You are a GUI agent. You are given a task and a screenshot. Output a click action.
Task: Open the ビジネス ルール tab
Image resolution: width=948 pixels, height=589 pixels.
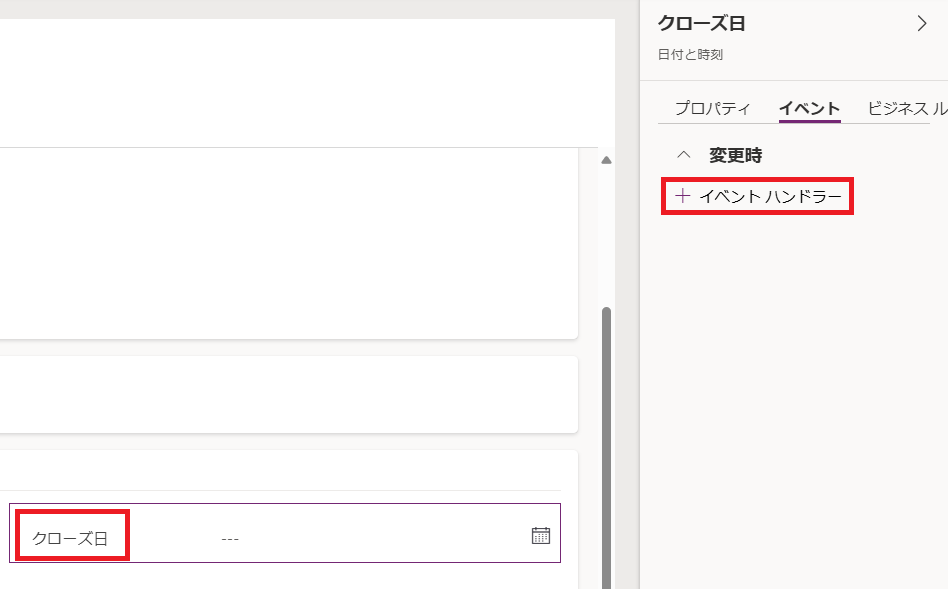tap(907, 108)
